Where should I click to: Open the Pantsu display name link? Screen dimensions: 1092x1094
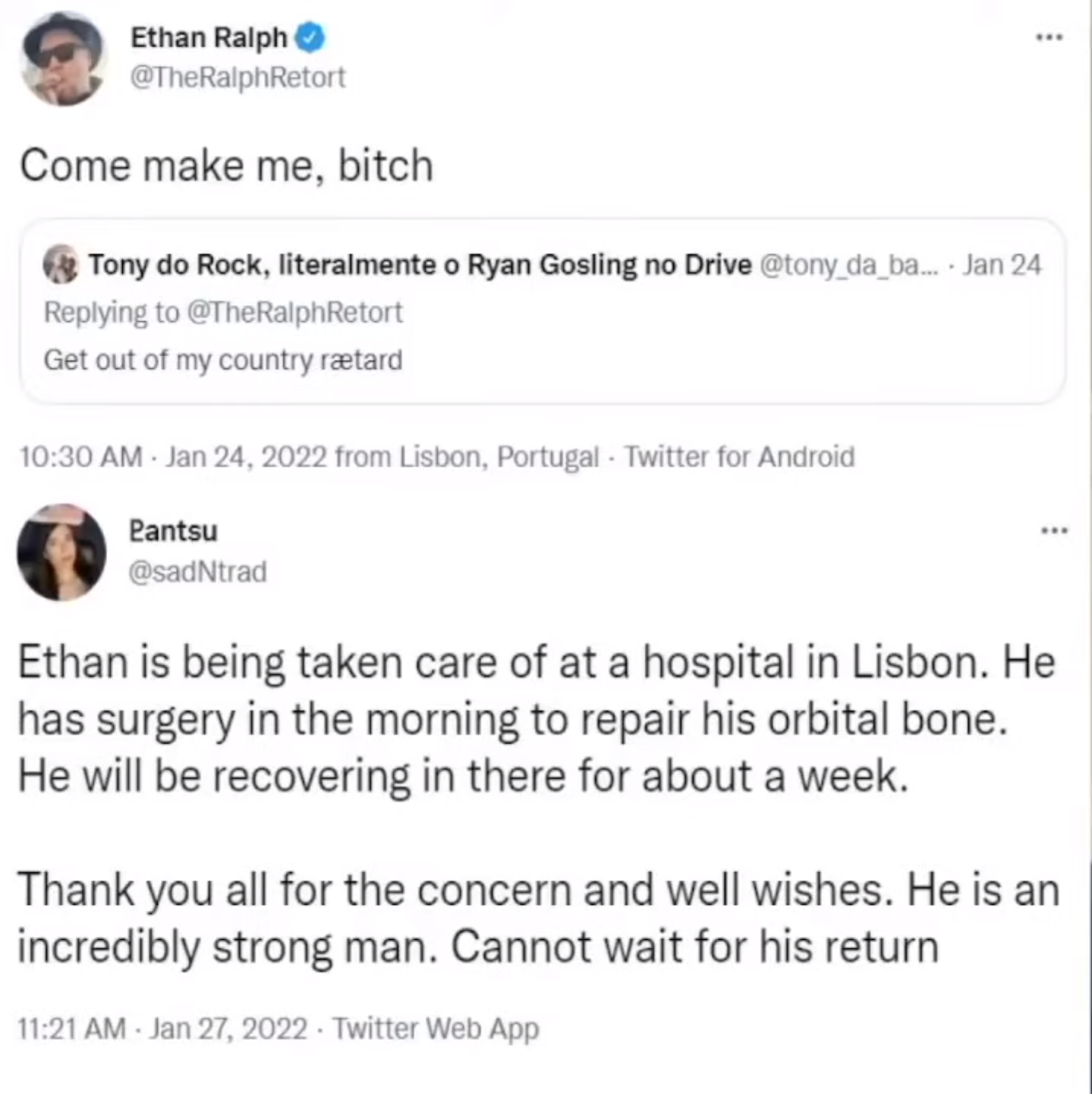(x=174, y=531)
